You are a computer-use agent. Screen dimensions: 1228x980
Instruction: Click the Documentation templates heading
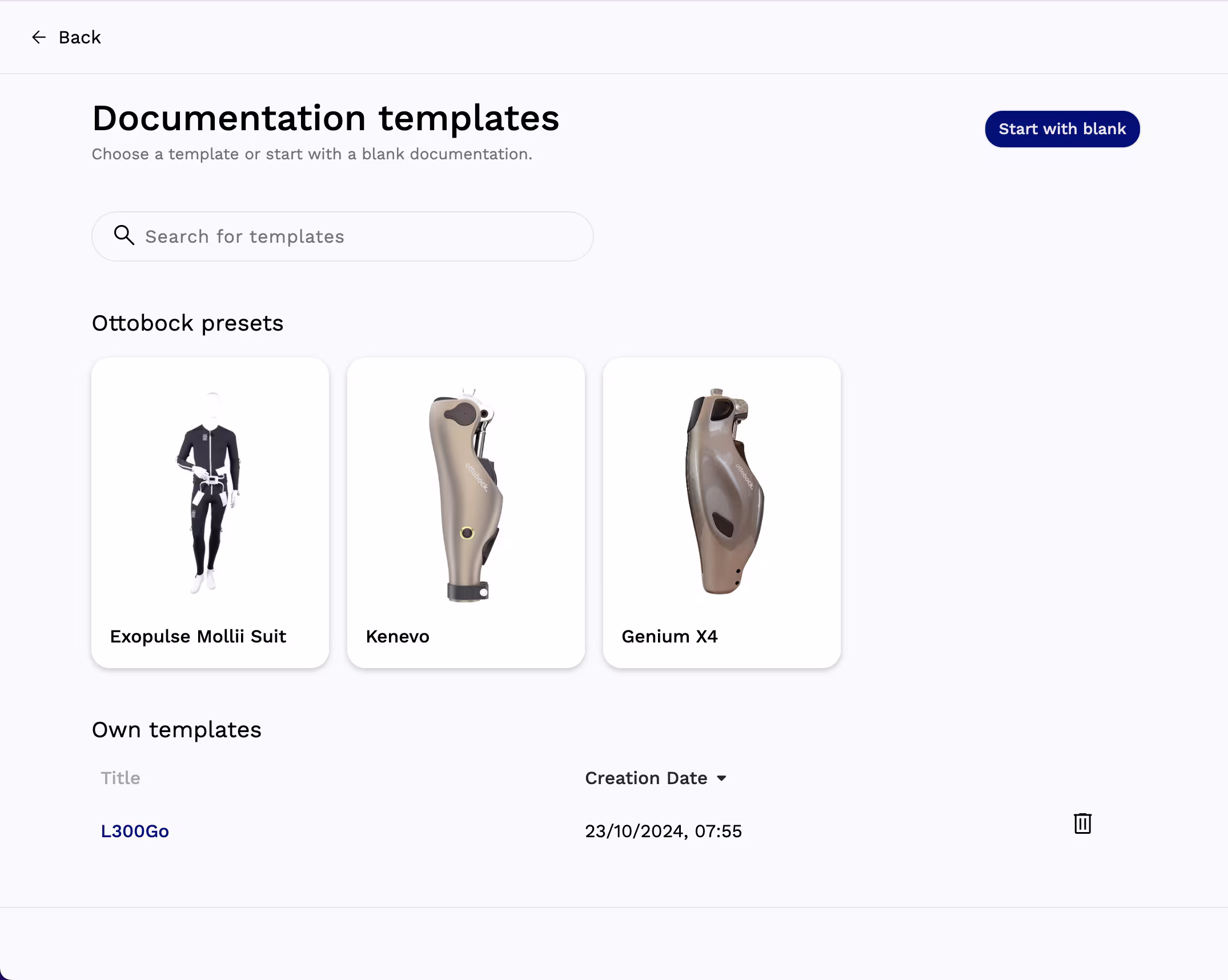pyautogui.click(x=326, y=118)
